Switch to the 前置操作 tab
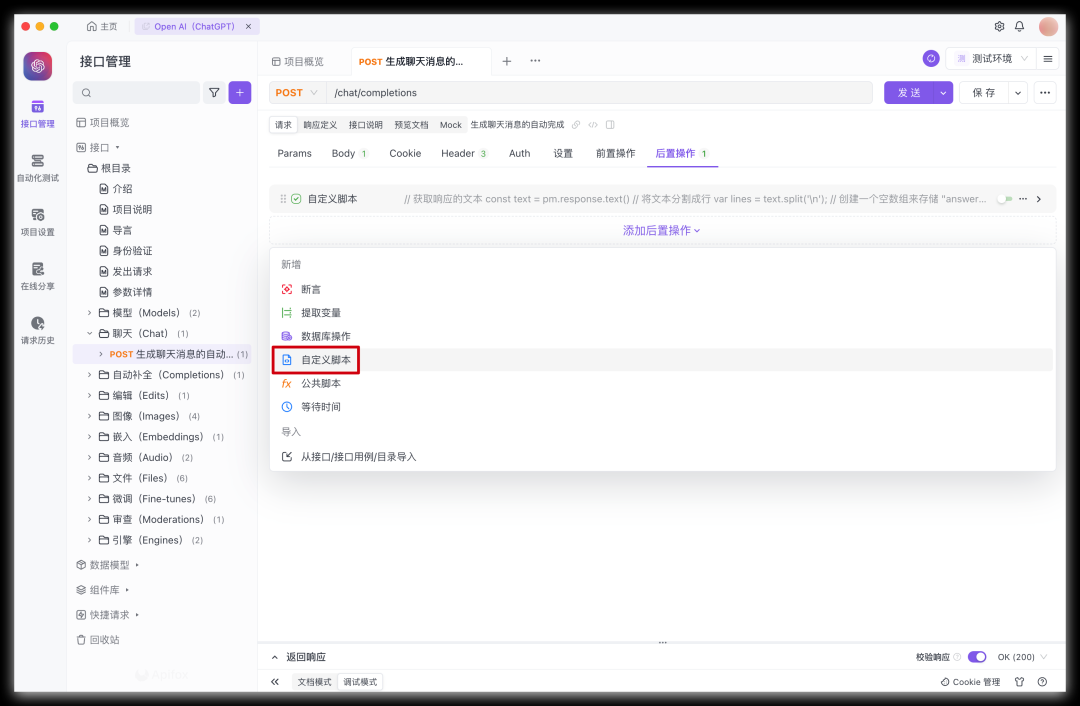1080x706 pixels. [x=615, y=154]
